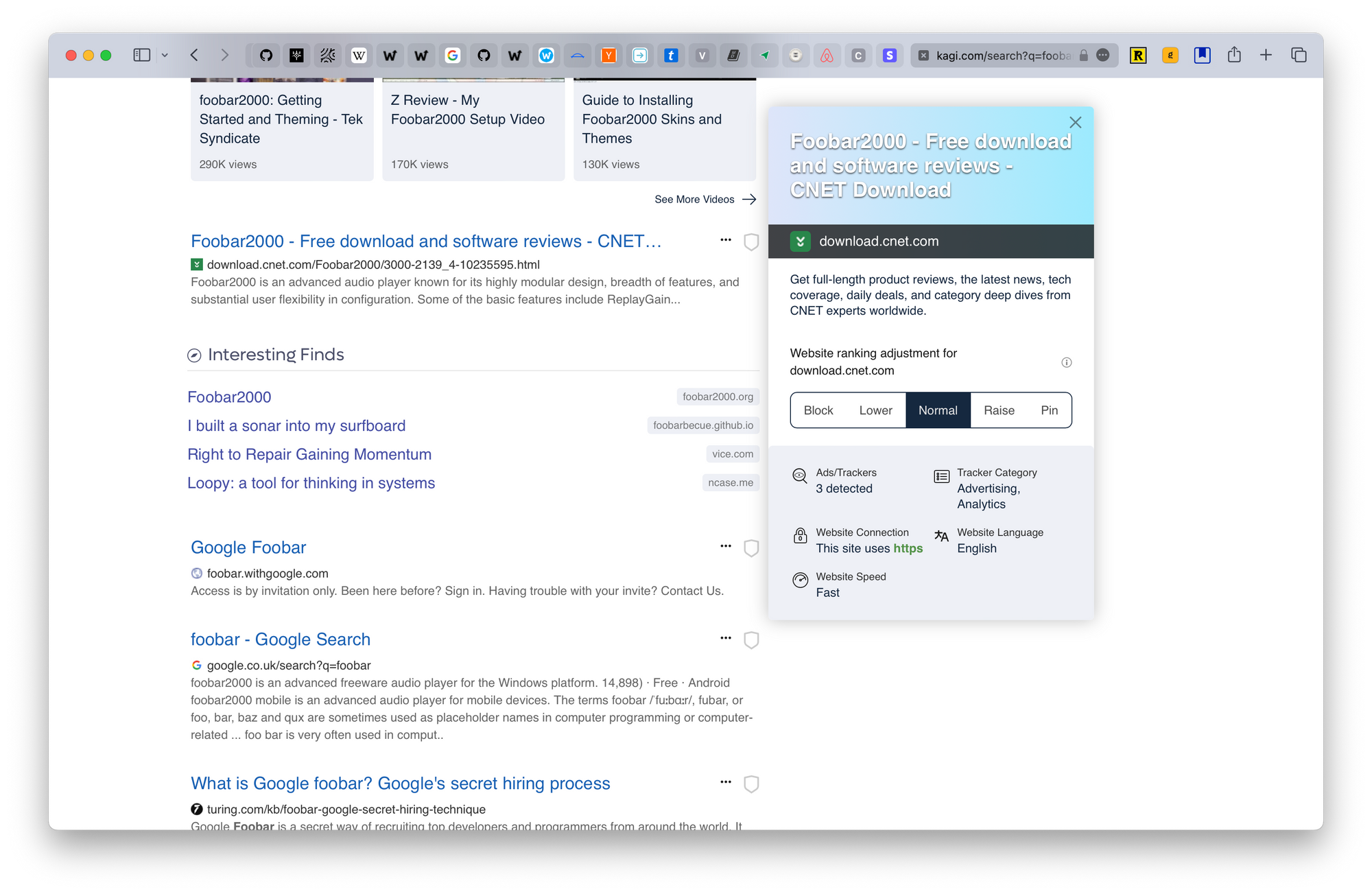This screenshot has height=894, width=1372.
Task: Go forward with the forward arrow
Action: 224,55
